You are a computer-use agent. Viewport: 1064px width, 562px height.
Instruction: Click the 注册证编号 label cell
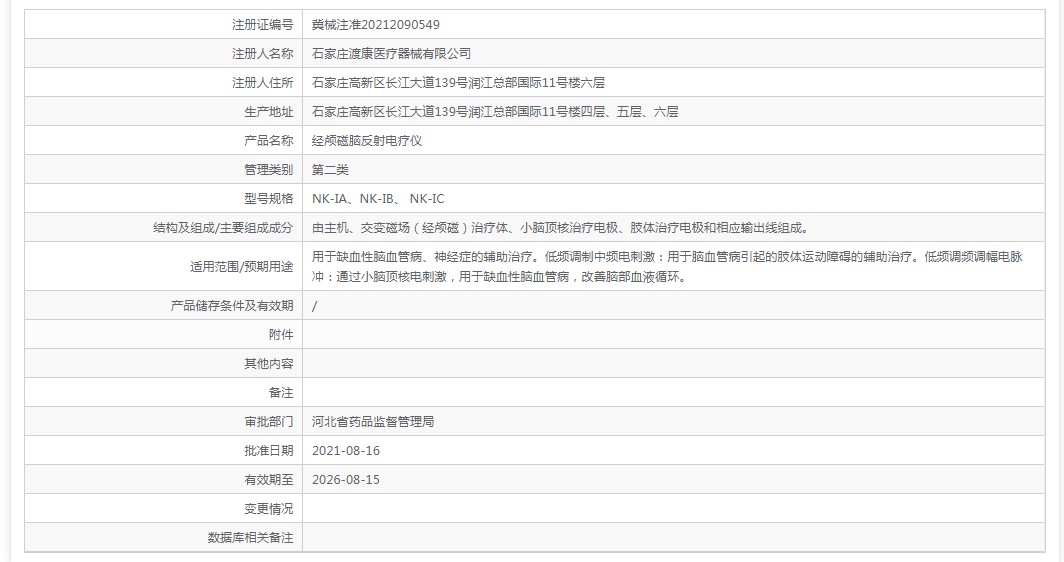point(164,24)
